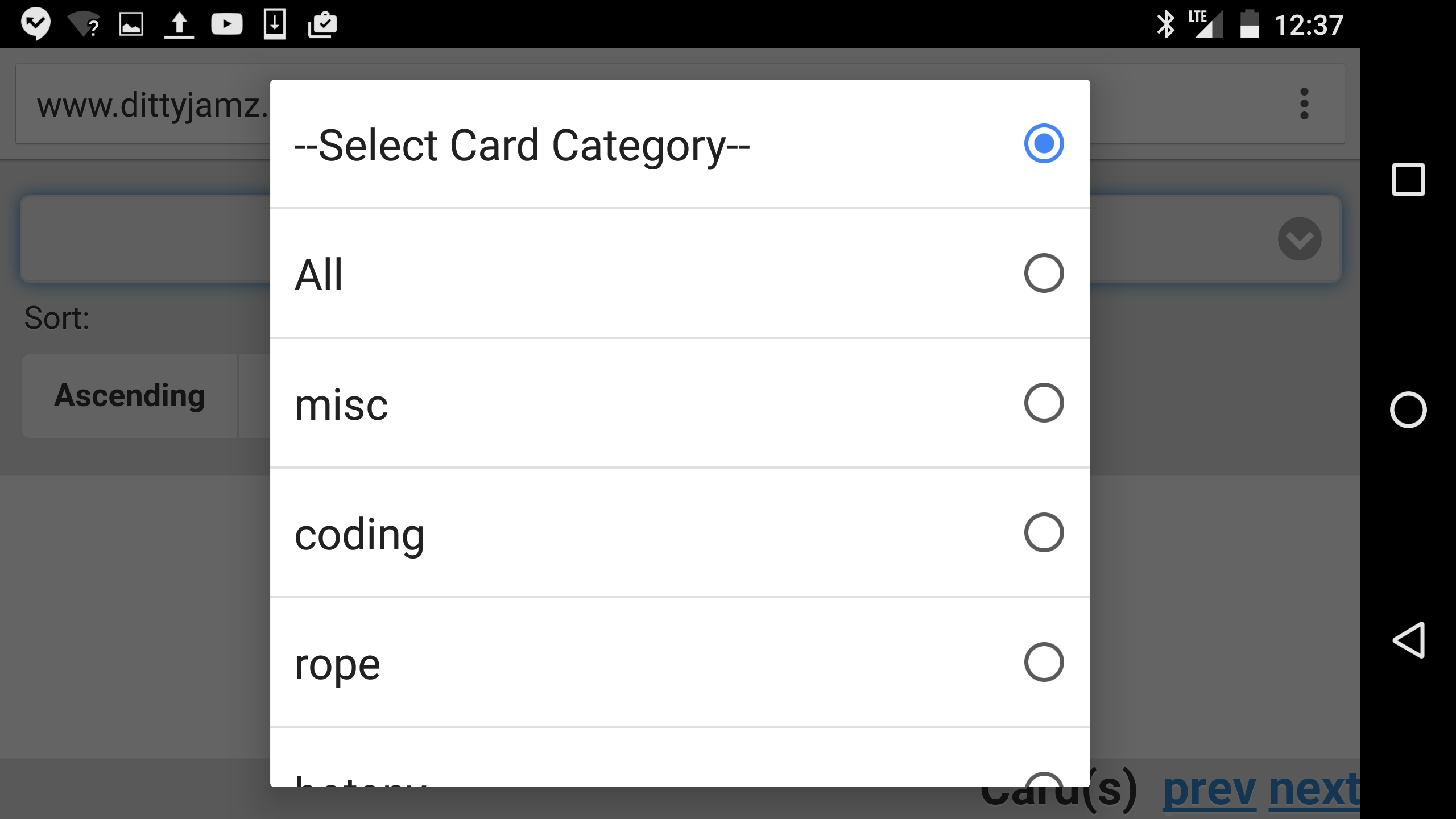Click the Ascending sort button

(130, 396)
